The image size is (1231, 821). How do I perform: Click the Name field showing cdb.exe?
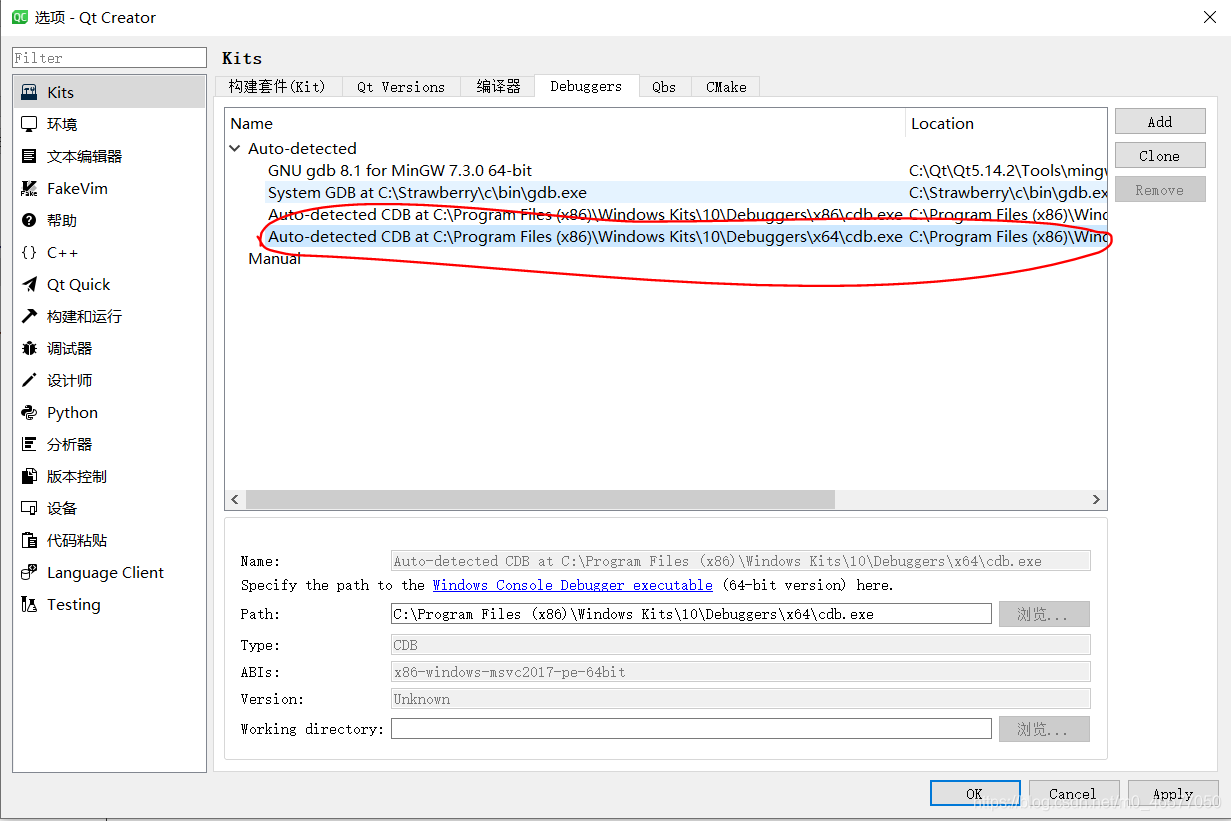741,561
